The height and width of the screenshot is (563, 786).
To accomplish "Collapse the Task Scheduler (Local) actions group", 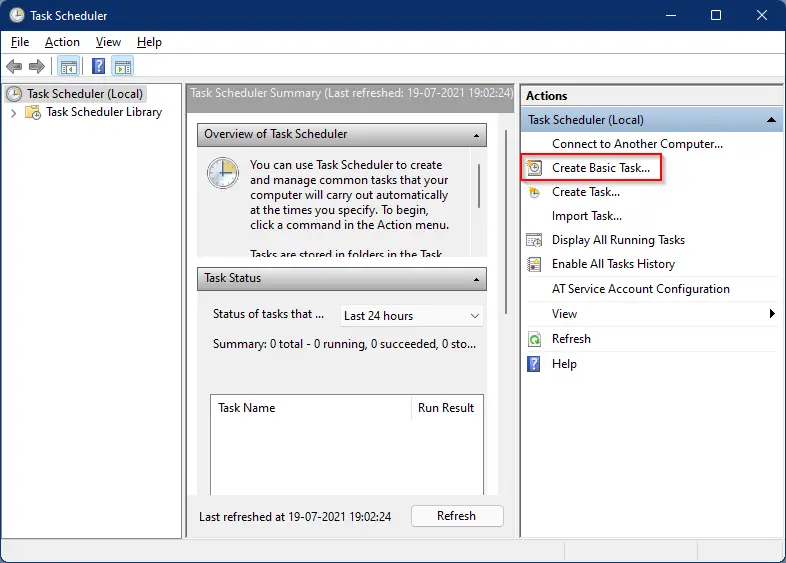I will (x=771, y=120).
